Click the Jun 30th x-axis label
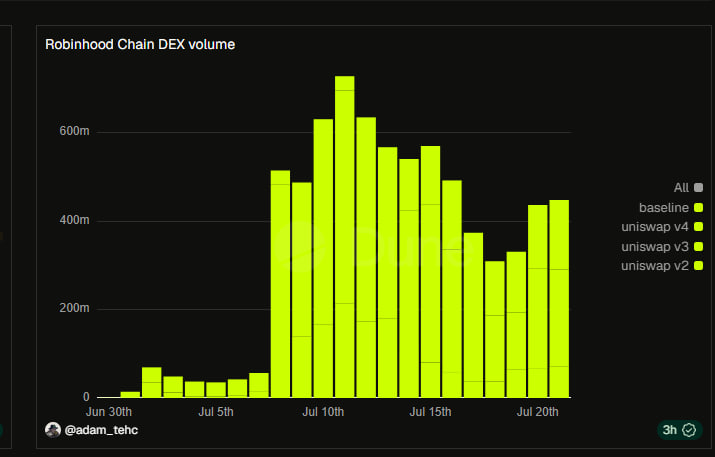 (x=109, y=412)
